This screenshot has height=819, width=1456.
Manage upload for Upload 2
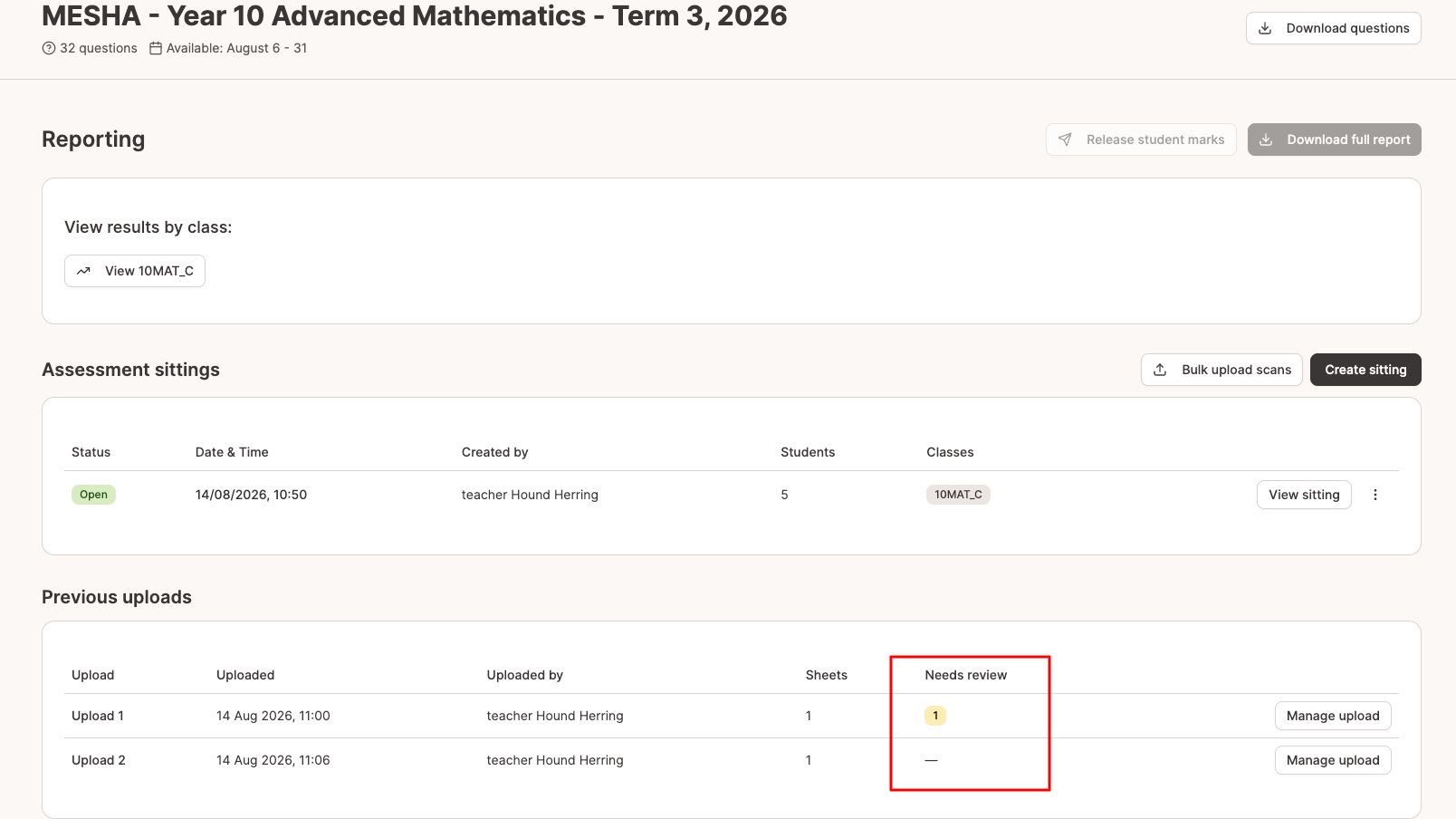(x=1333, y=760)
